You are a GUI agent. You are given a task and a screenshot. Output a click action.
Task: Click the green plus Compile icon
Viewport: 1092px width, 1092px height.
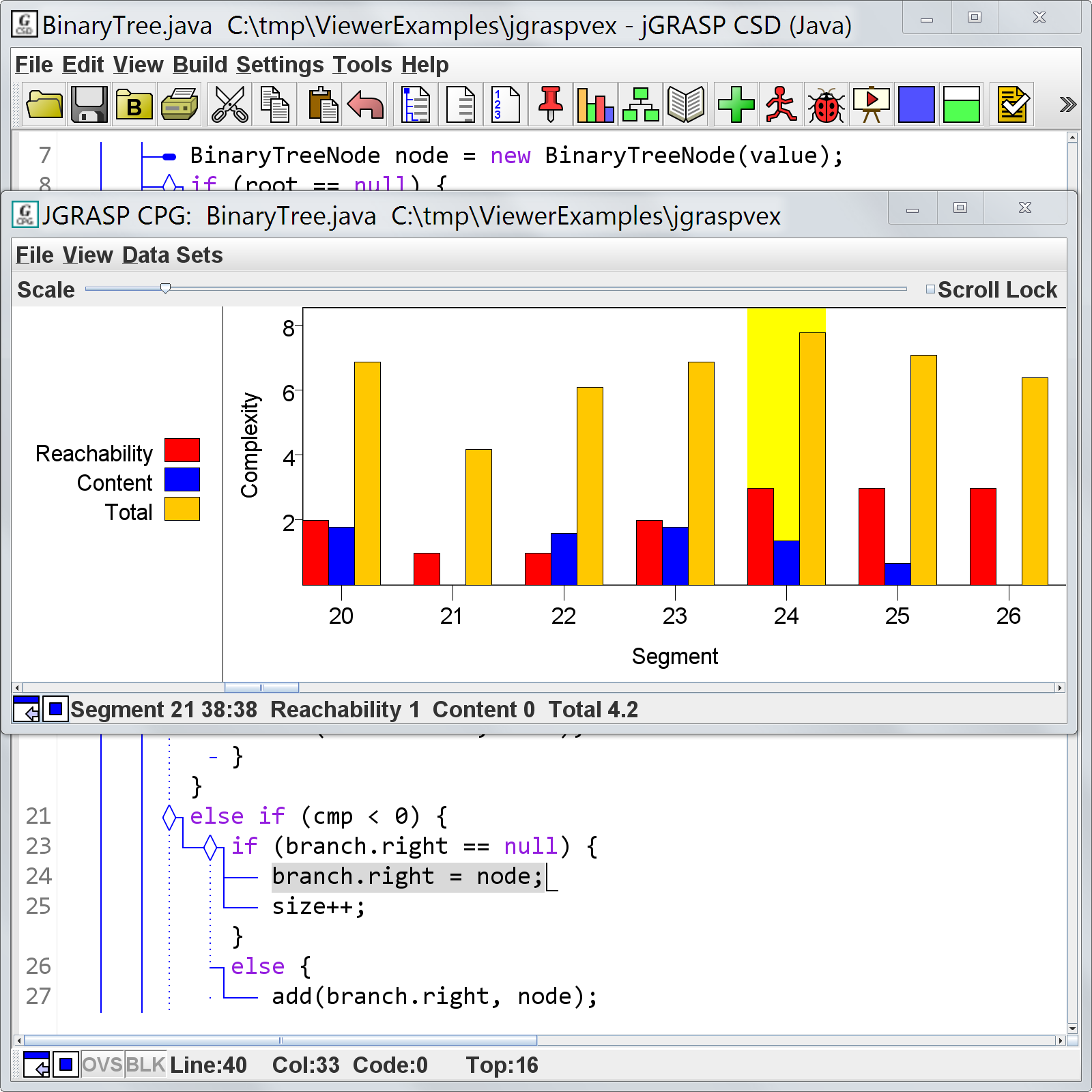click(x=736, y=105)
